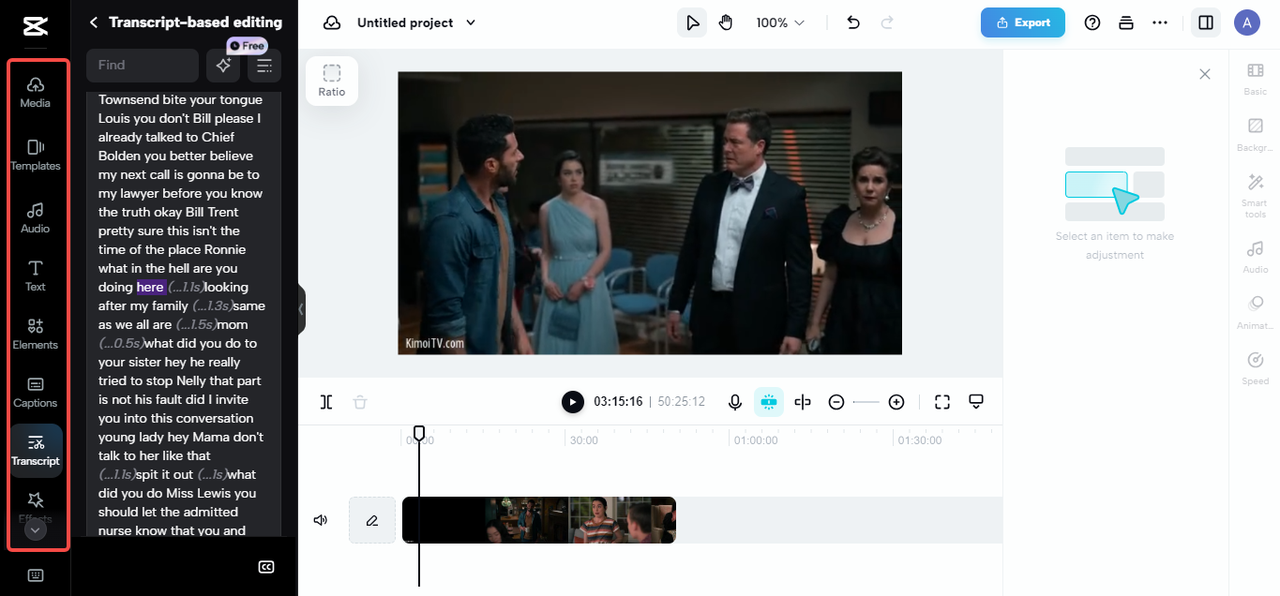Viewport: 1280px width, 596px height.
Task: Open the user account avatar
Action: click(x=1247, y=22)
